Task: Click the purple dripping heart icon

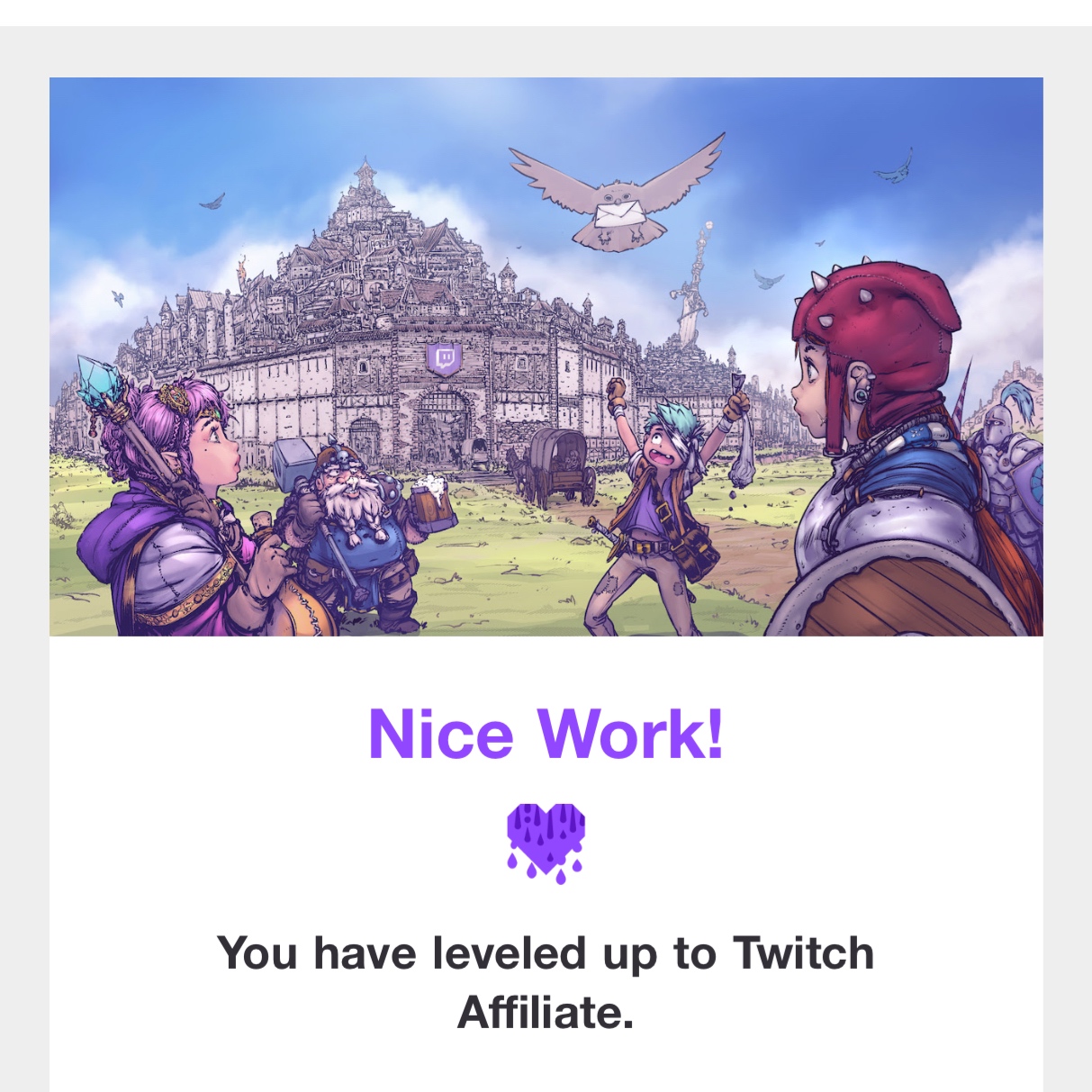Action: pos(546,844)
